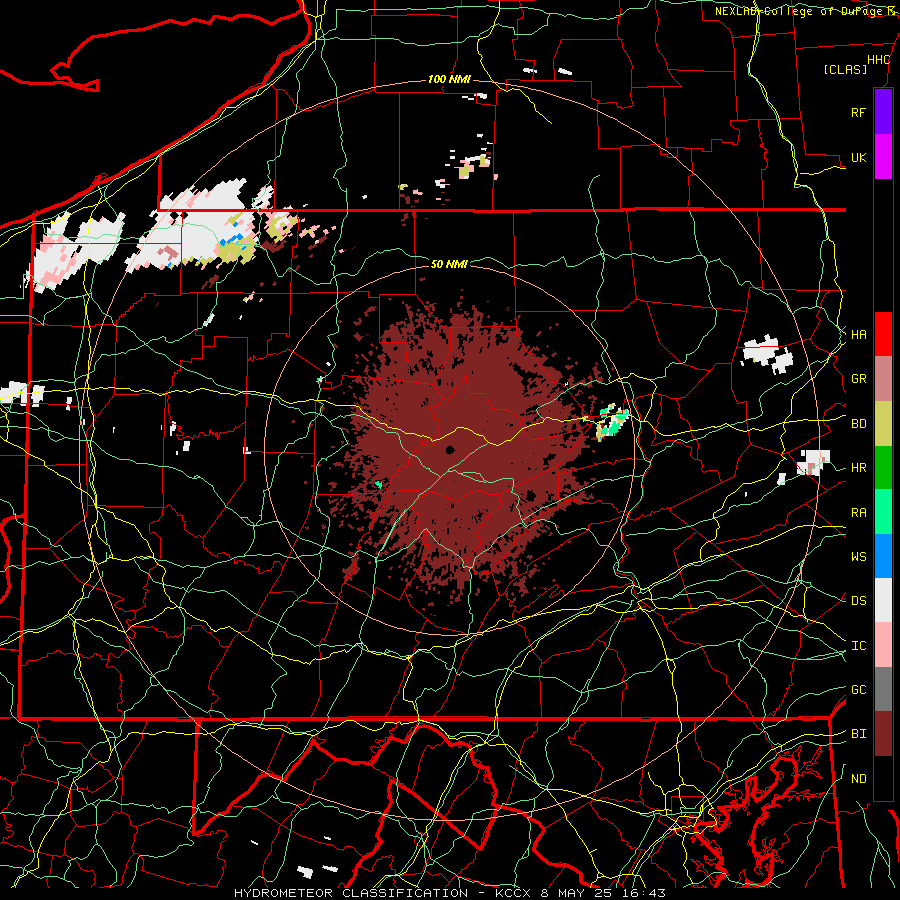
Task: Click the HR legend label
Action: coord(858,468)
